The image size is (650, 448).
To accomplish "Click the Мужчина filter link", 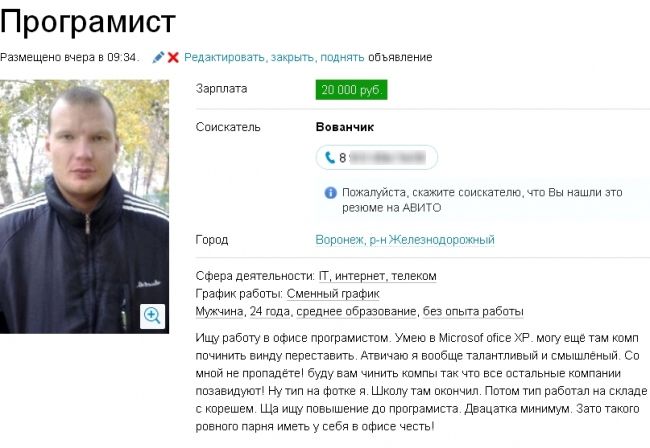I will pyautogui.click(x=219, y=312).
